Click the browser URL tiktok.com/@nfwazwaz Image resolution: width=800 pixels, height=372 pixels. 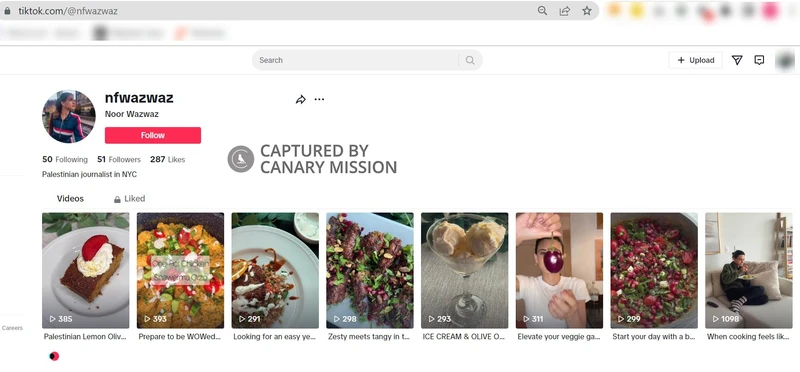68,11
